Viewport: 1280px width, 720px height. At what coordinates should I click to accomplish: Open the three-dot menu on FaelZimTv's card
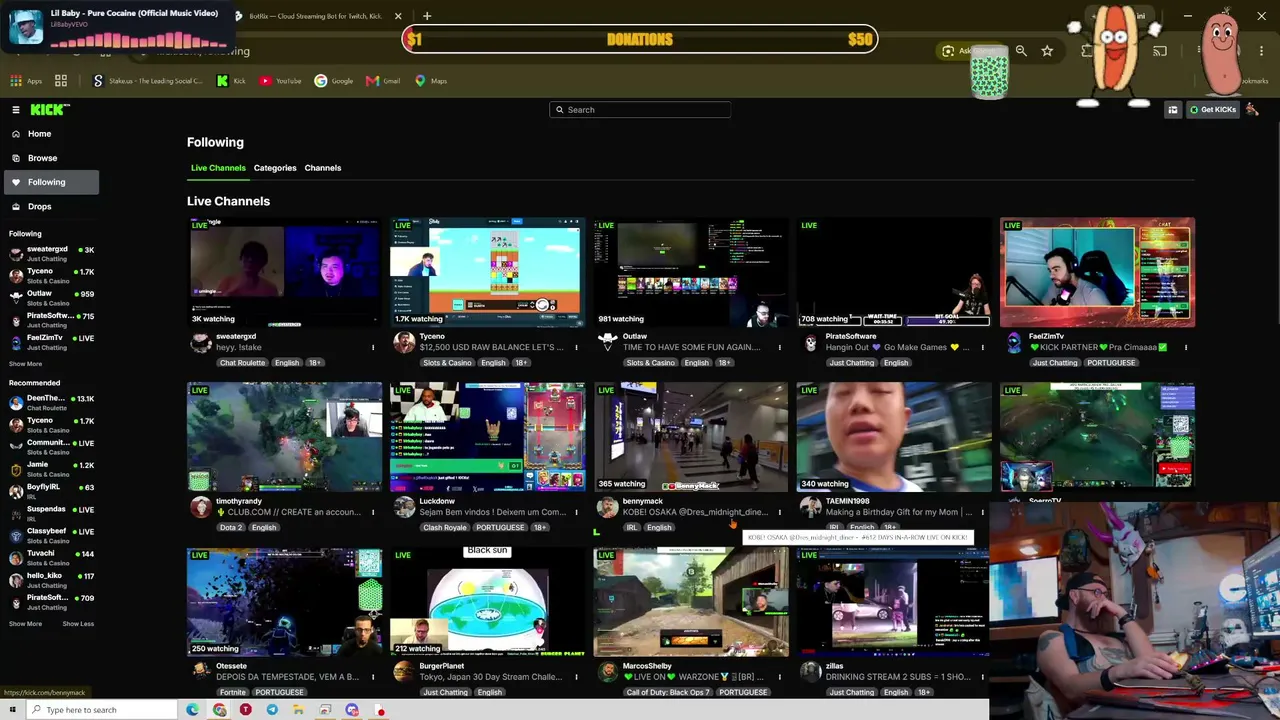coord(1185,348)
